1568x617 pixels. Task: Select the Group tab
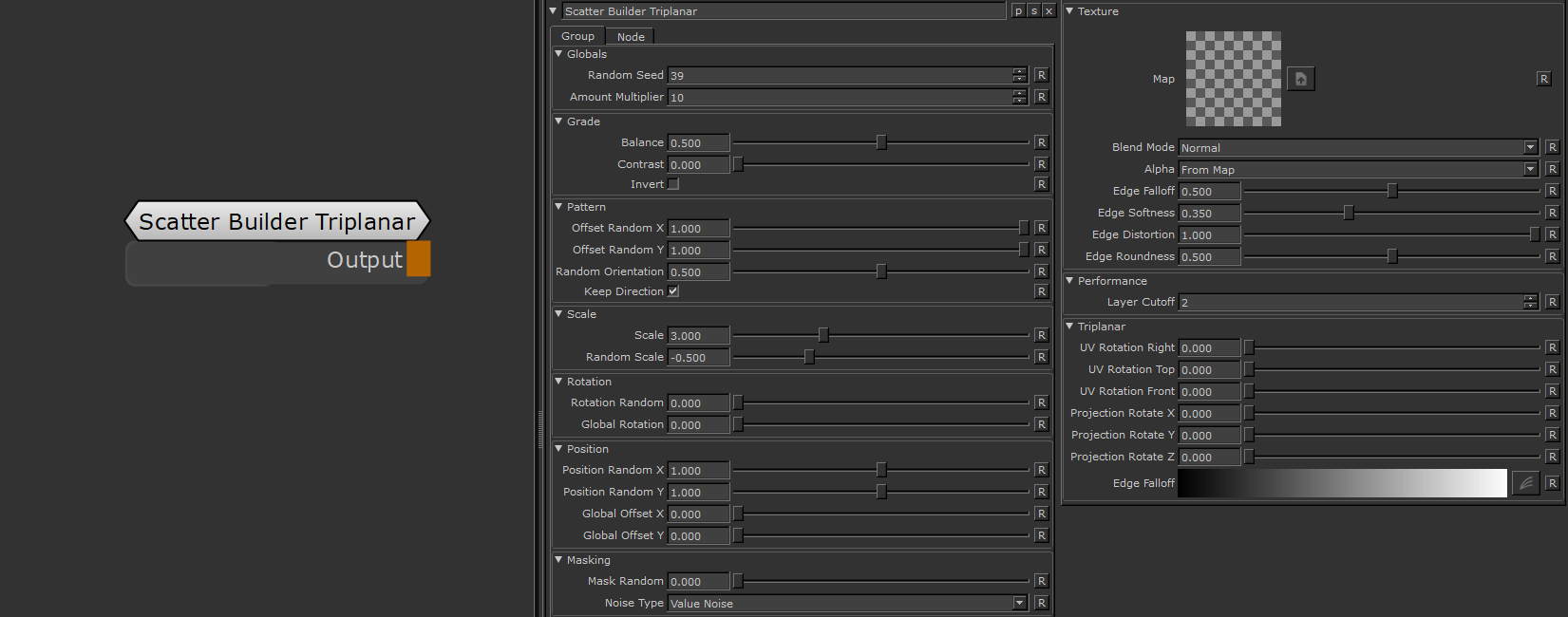point(577,36)
